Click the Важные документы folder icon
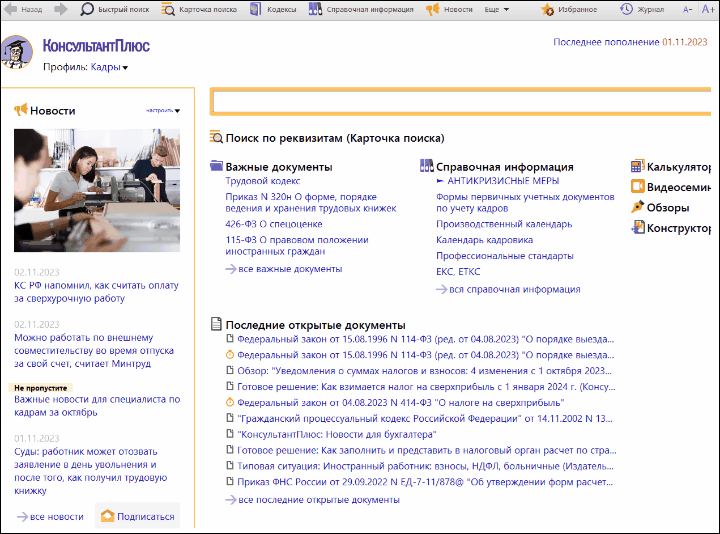720x534 pixels. click(x=216, y=166)
